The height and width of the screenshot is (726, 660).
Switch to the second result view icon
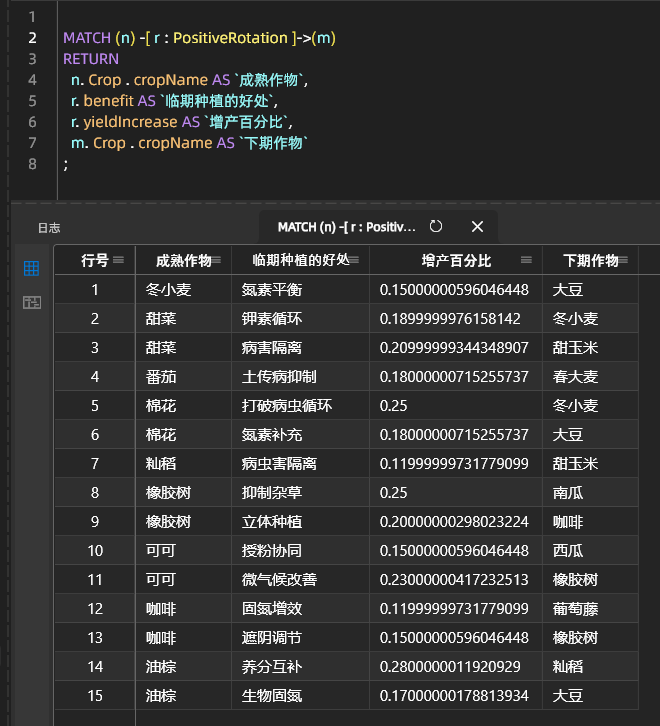click(x=31, y=302)
